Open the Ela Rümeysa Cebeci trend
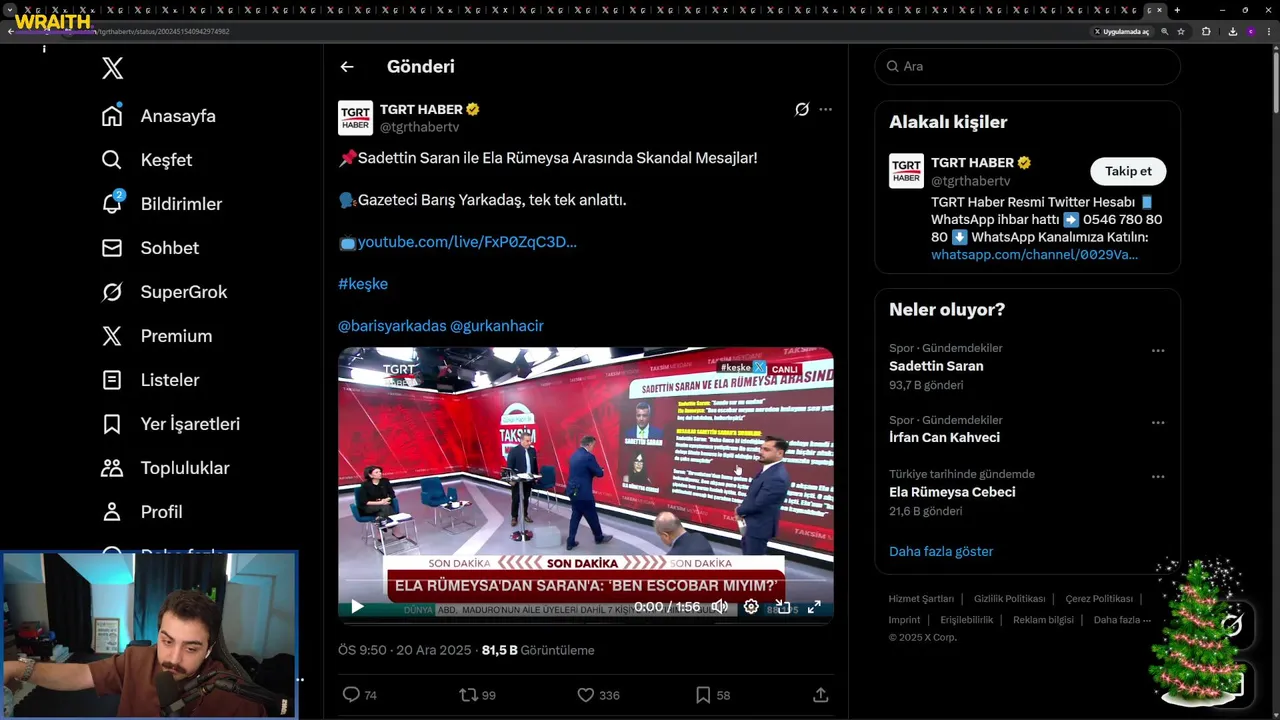The width and height of the screenshot is (1280, 720). pyautogui.click(x=952, y=492)
